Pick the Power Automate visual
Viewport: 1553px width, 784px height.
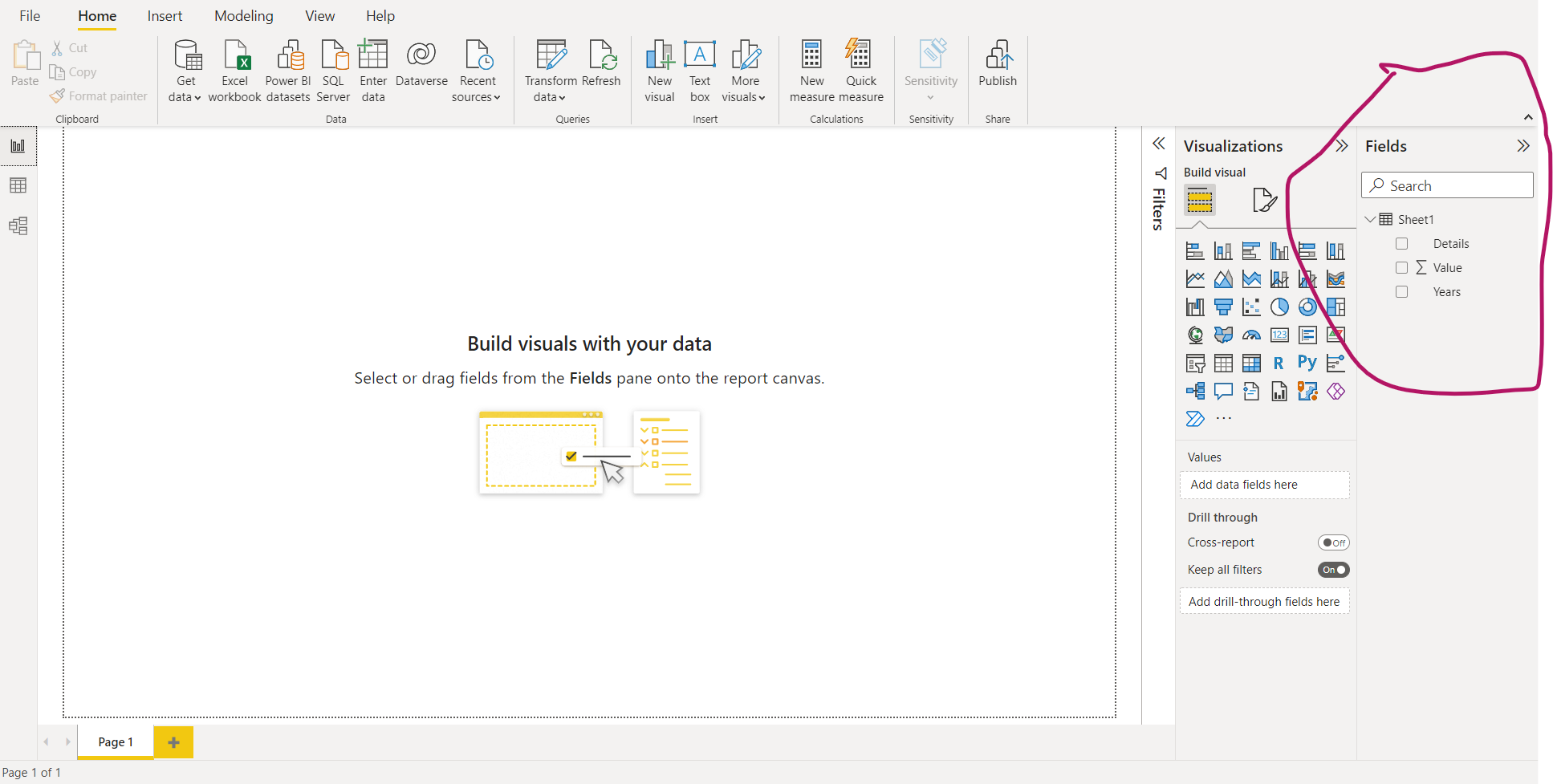[1195, 419]
